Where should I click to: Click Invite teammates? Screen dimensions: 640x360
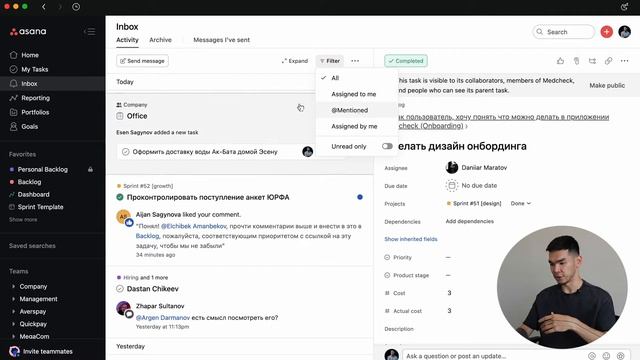coord(41,351)
